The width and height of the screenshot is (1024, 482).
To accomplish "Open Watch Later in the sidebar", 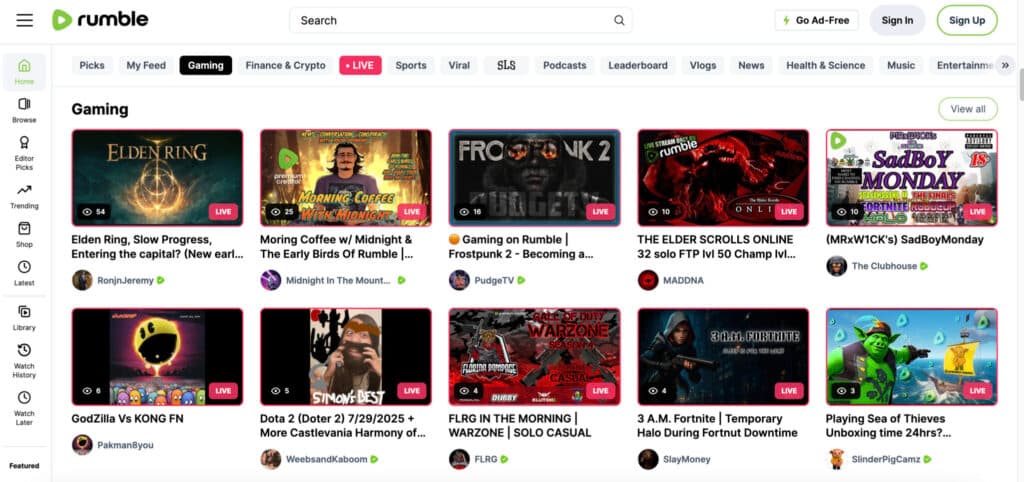I will pos(24,405).
